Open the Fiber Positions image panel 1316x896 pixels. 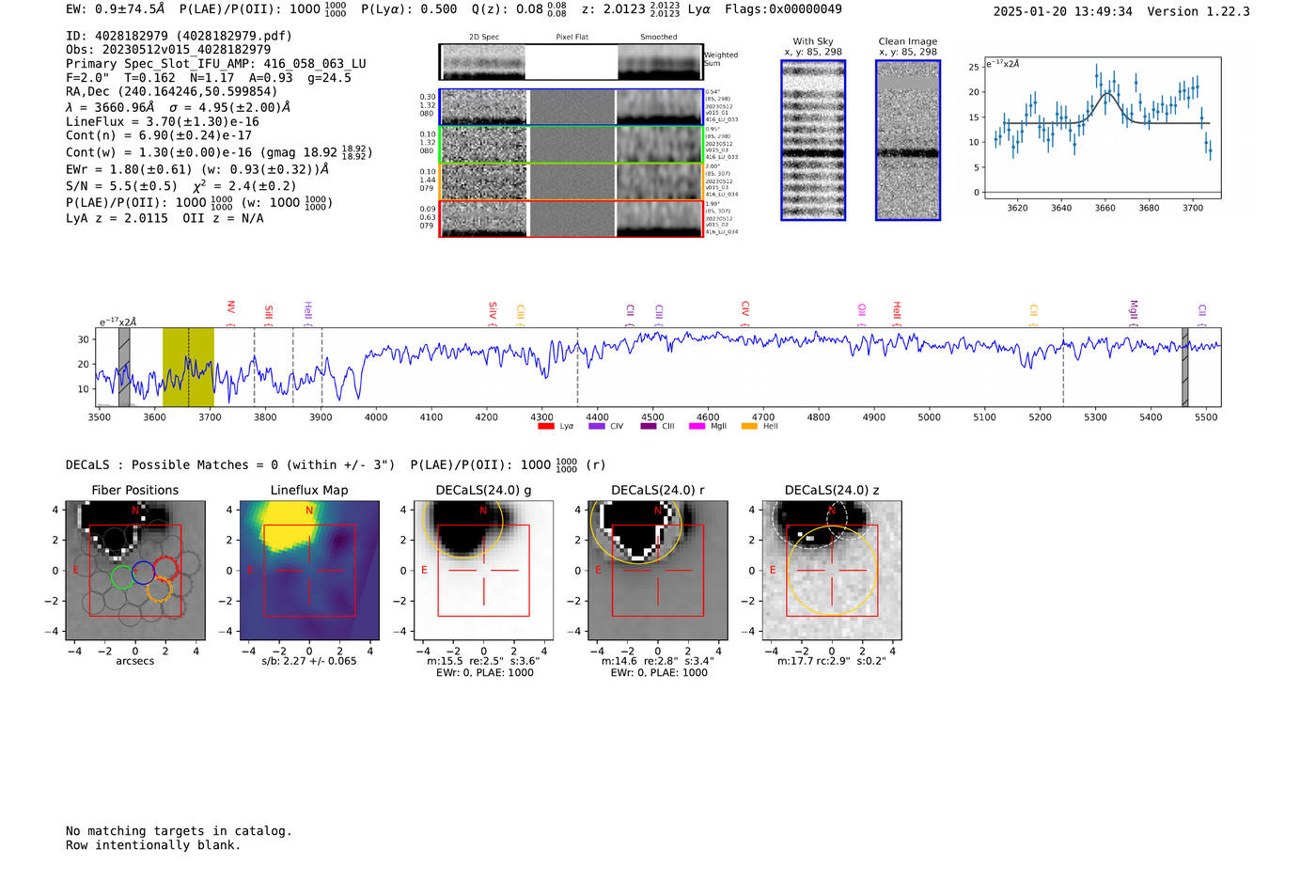[135, 570]
